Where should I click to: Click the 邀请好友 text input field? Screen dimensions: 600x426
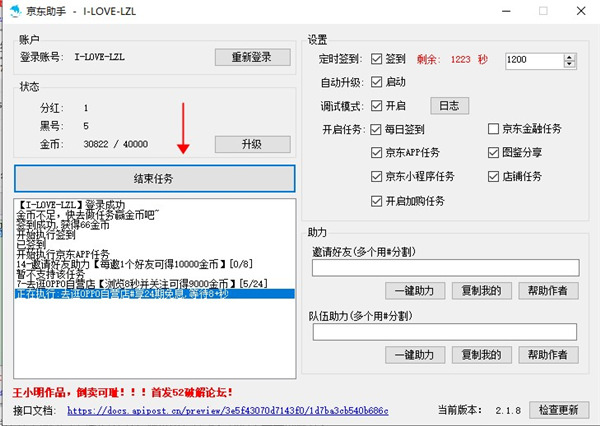pos(445,268)
